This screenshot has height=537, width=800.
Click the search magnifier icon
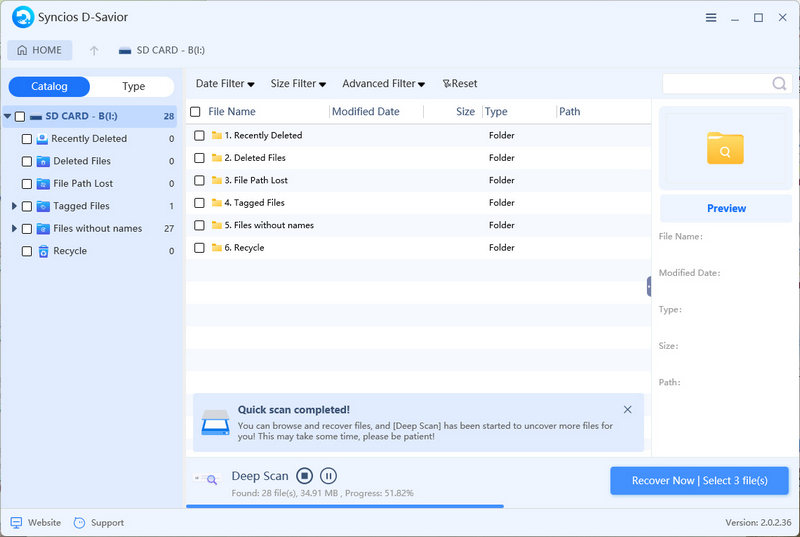779,84
